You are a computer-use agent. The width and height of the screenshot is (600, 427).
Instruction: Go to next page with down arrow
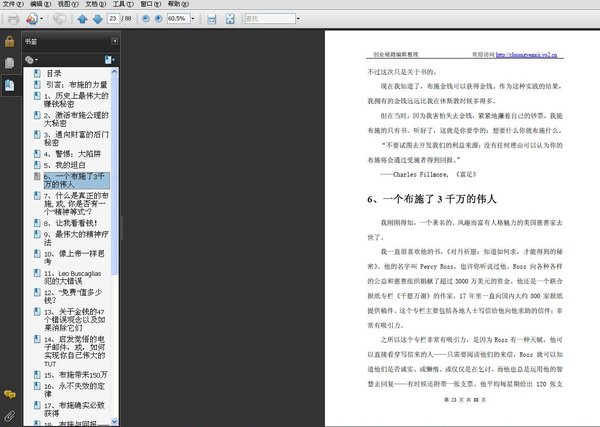(x=97, y=19)
